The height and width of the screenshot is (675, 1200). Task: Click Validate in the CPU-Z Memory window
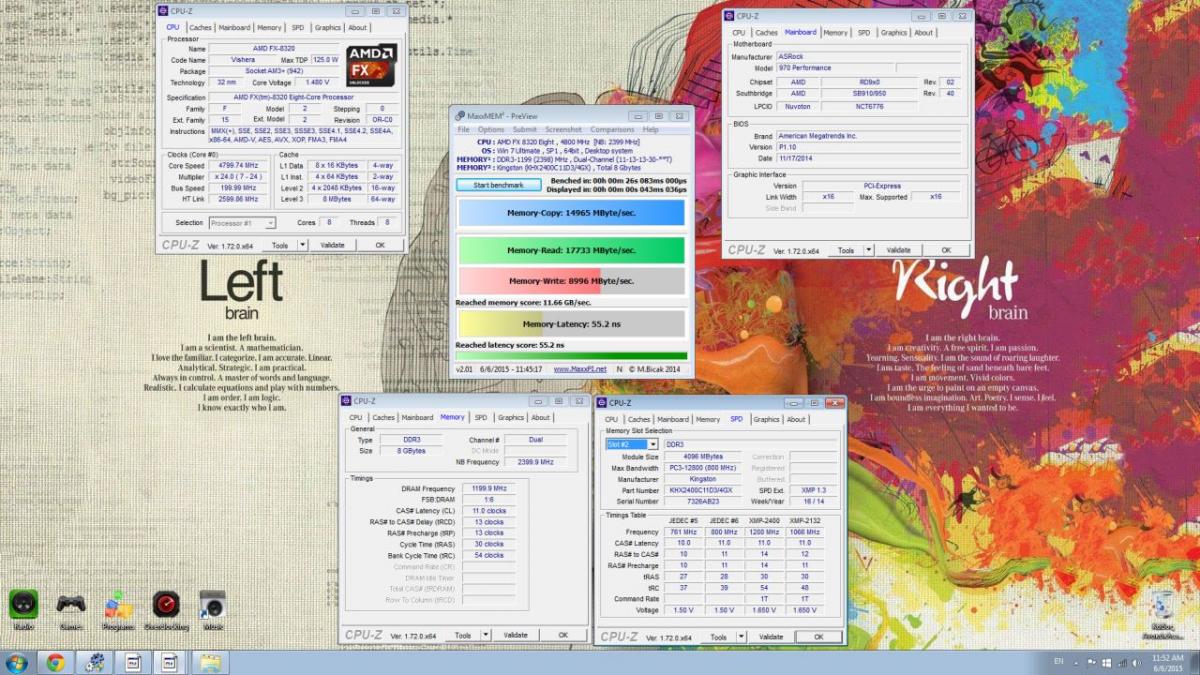pyautogui.click(x=516, y=635)
